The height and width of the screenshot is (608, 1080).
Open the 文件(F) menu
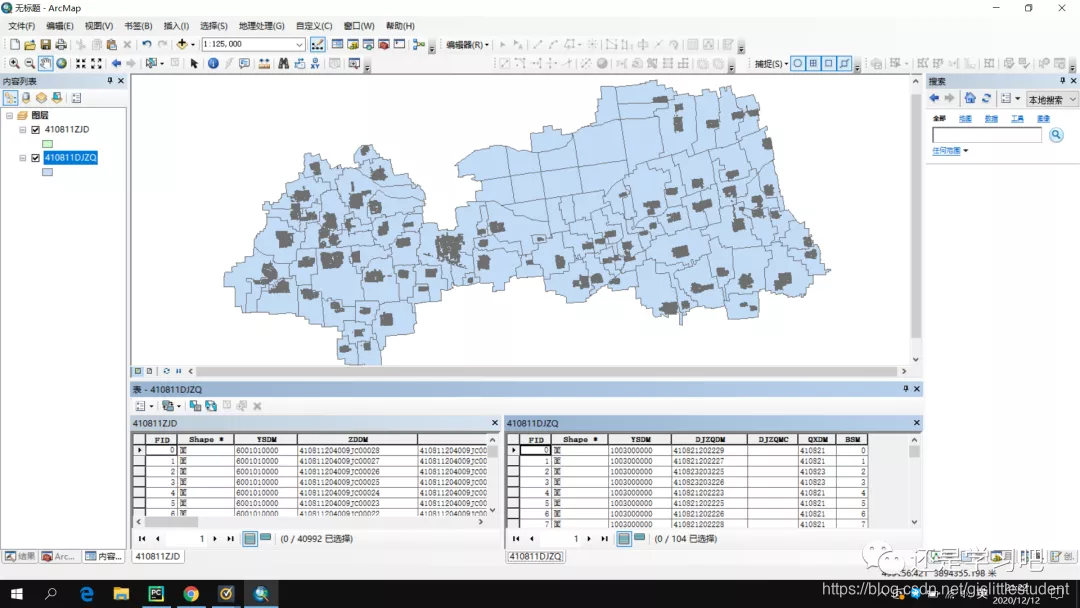point(21,26)
